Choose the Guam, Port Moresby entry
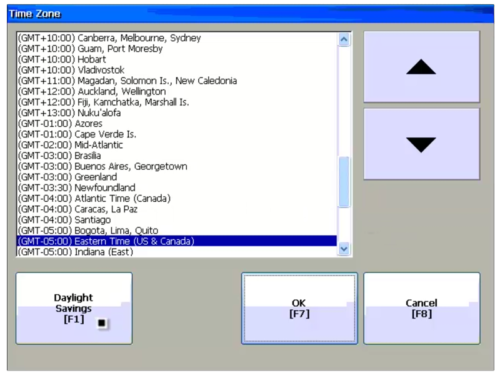 [x=177, y=49]
